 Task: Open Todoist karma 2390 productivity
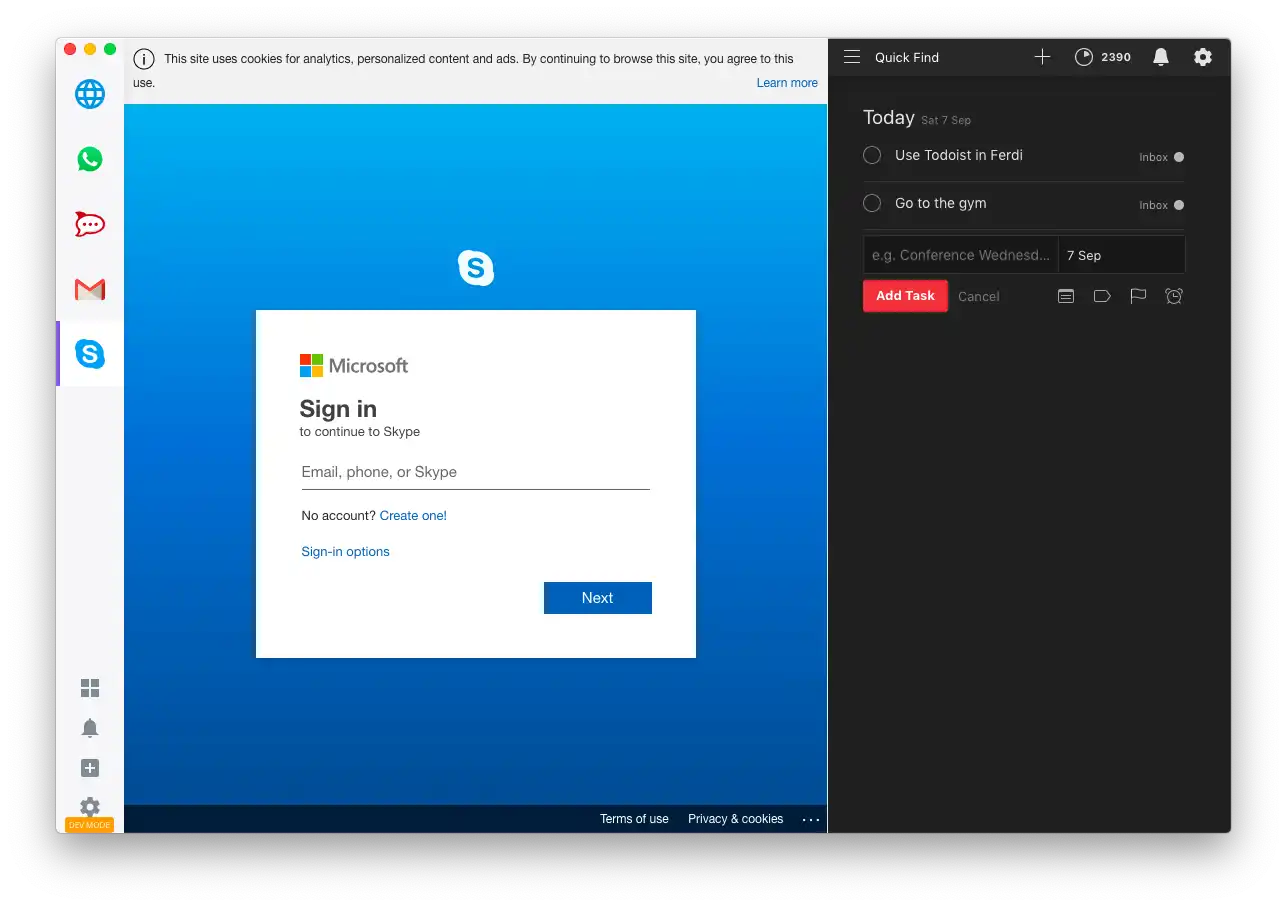click(x=1103, y=57)
